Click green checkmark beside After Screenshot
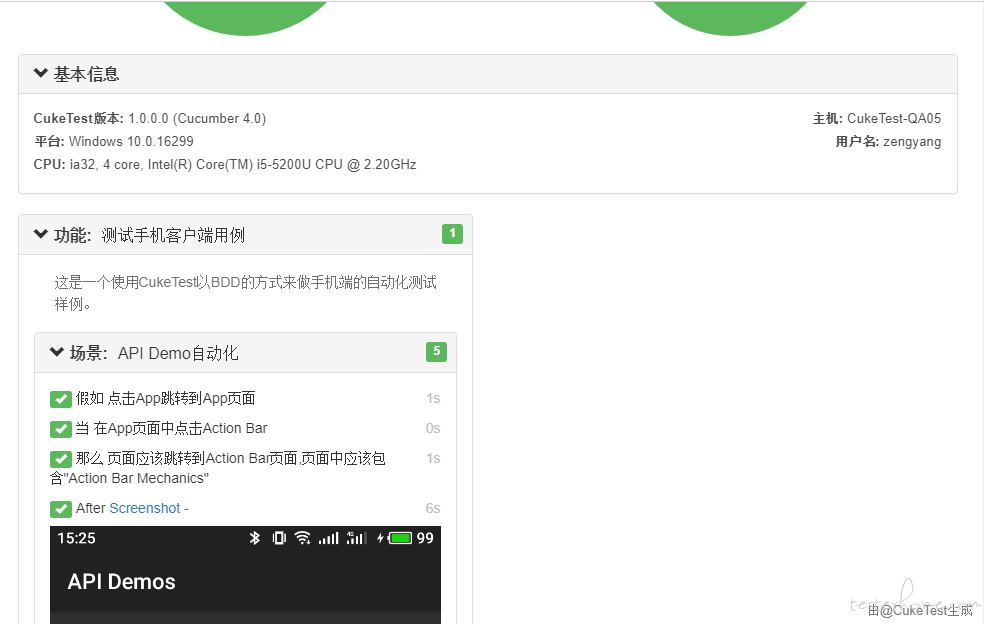The width and height of the screenshot is (984, 624). [x=61, y=508]
